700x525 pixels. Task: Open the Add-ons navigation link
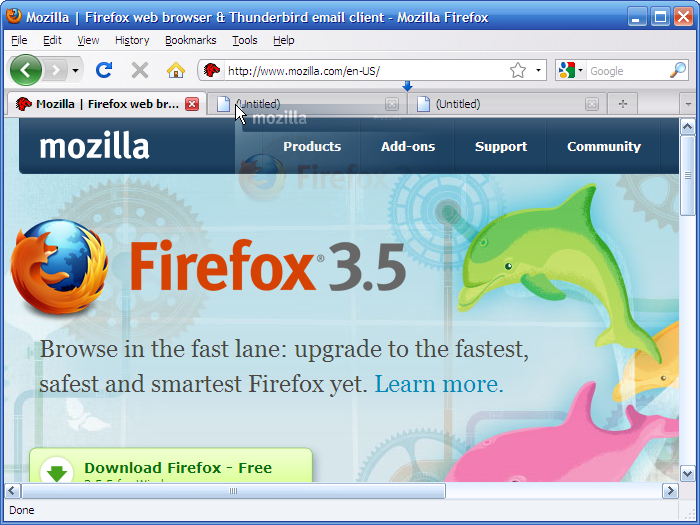[x=408, y=146]
